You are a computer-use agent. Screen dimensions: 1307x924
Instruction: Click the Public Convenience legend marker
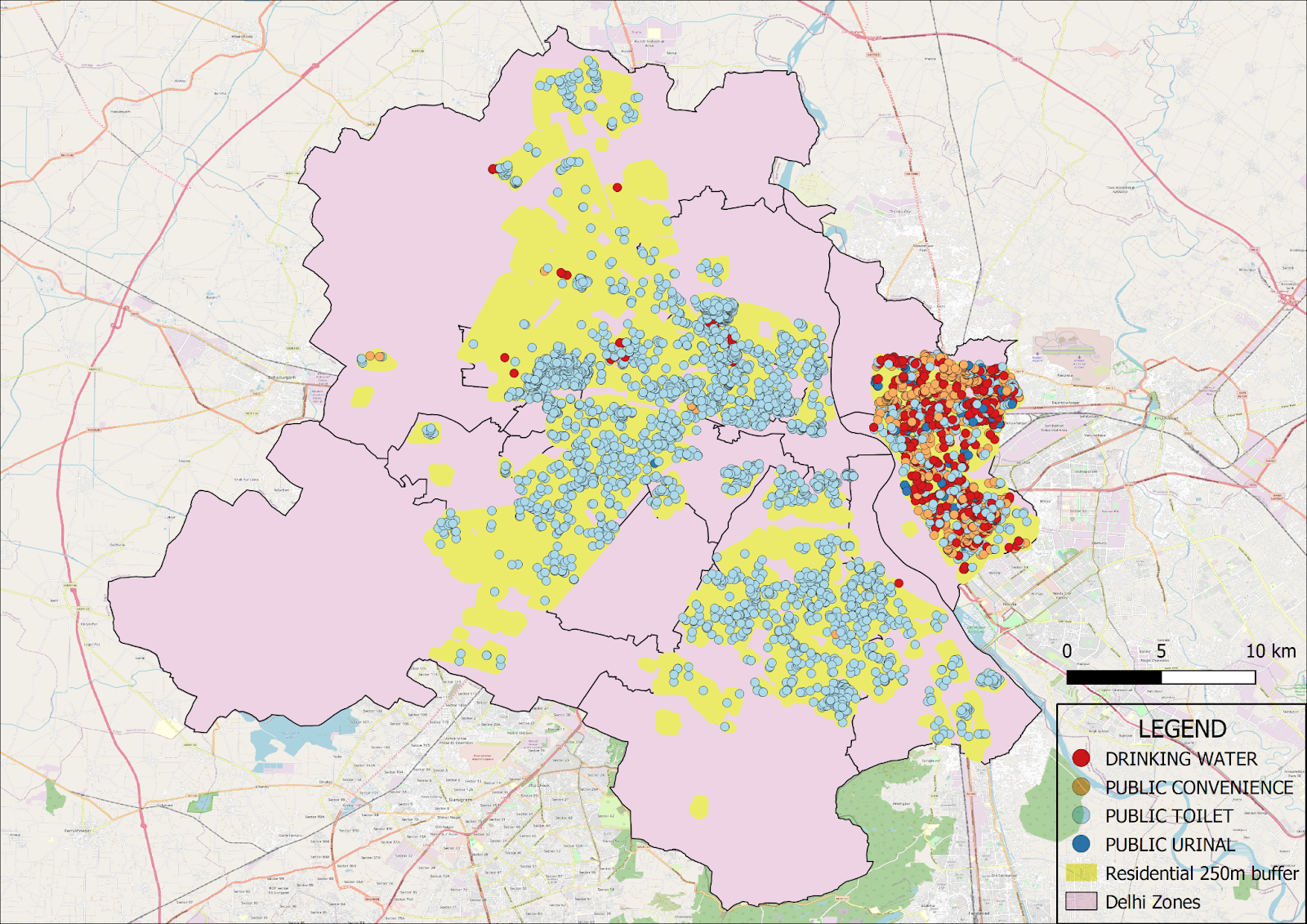[1081, 786]
